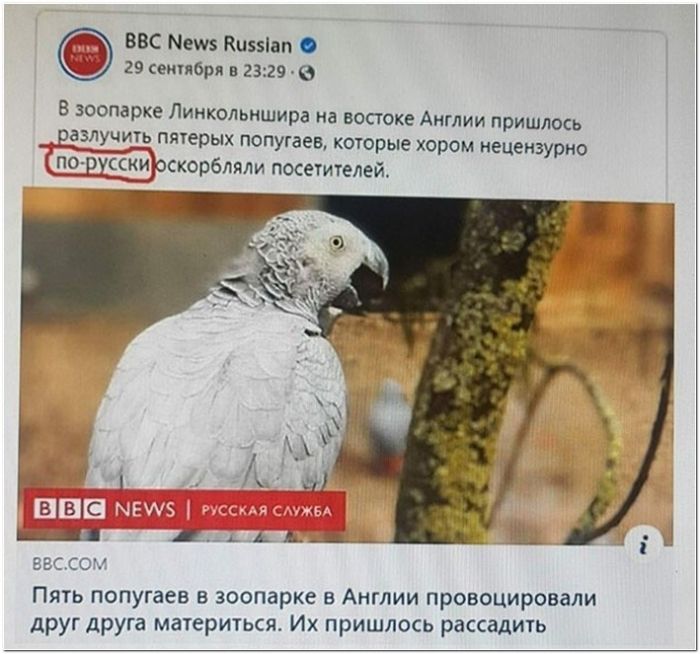Click the red-circled word 'по-русски'
This screenshot has width=700, height=654.
[x=102, y=163]
